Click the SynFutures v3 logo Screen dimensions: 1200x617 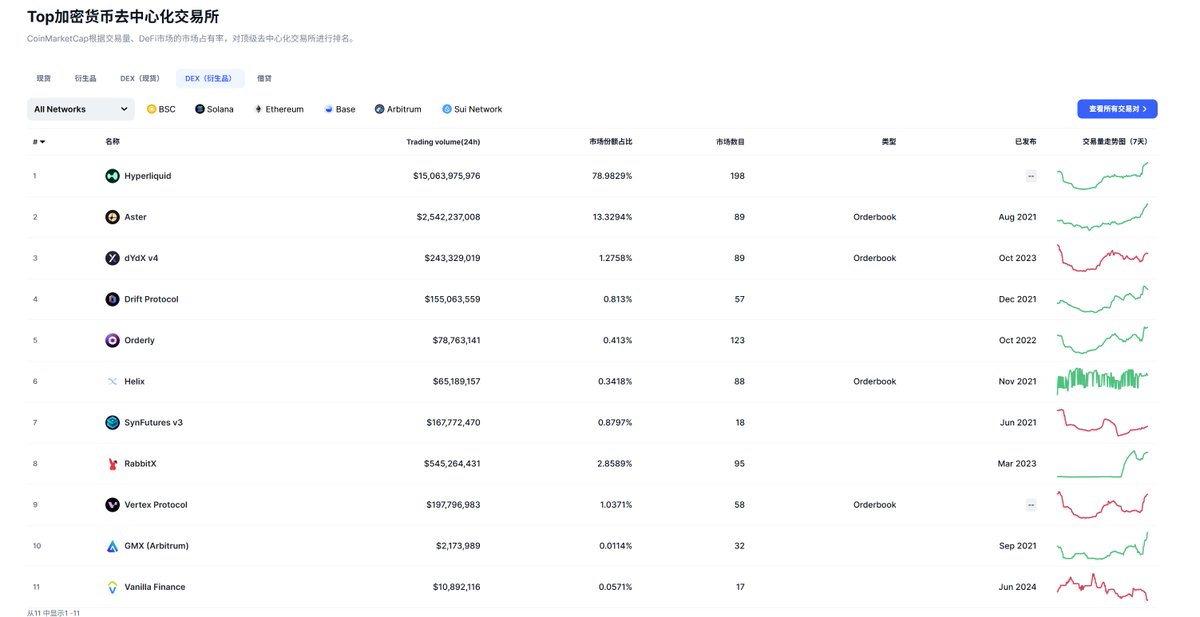click(x=112, y=422)
